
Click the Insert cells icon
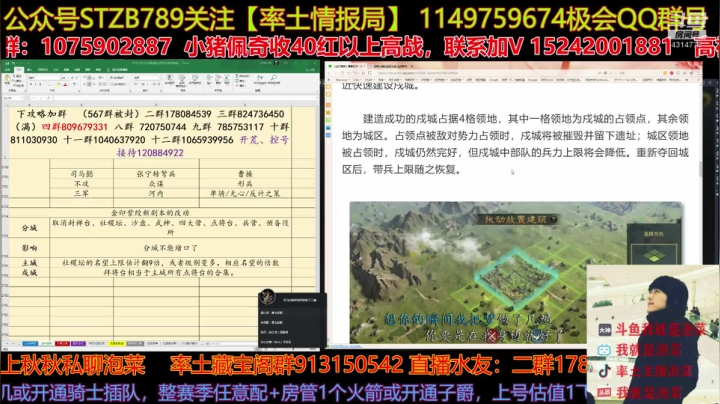(x=209, y=79)
